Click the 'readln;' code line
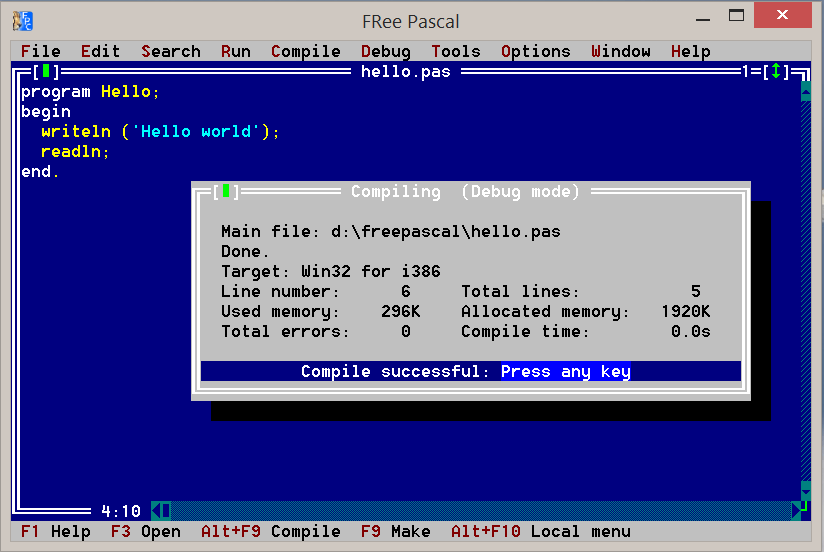This screenshot has width=824, height=552. 75,151
